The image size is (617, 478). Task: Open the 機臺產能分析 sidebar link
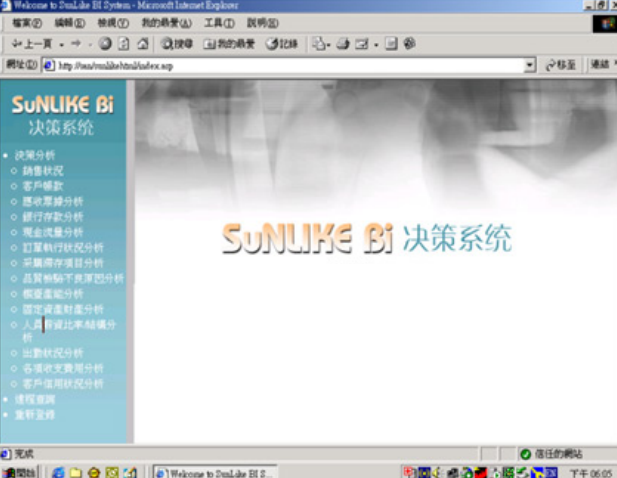tap(53, 294)
